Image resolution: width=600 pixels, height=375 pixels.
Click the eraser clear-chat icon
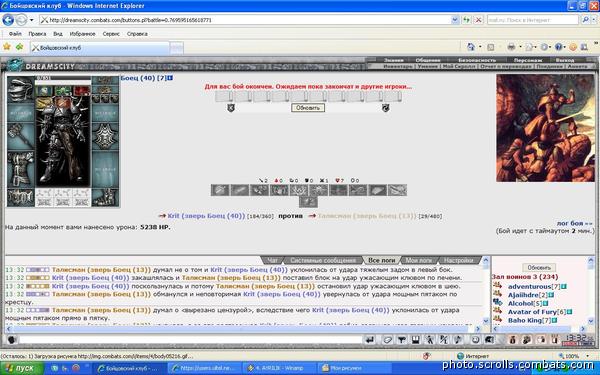388,339
